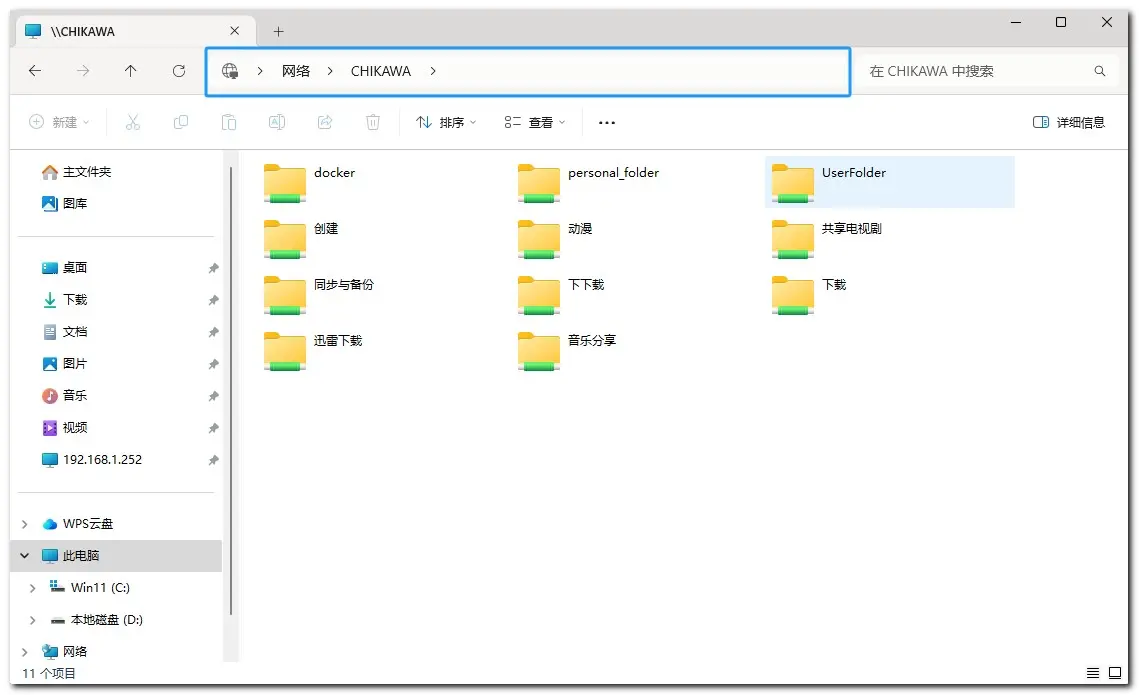Click the back navigation arrow
The width and height of the screenshot is (1139, 695).
click(x=35, y=71)
